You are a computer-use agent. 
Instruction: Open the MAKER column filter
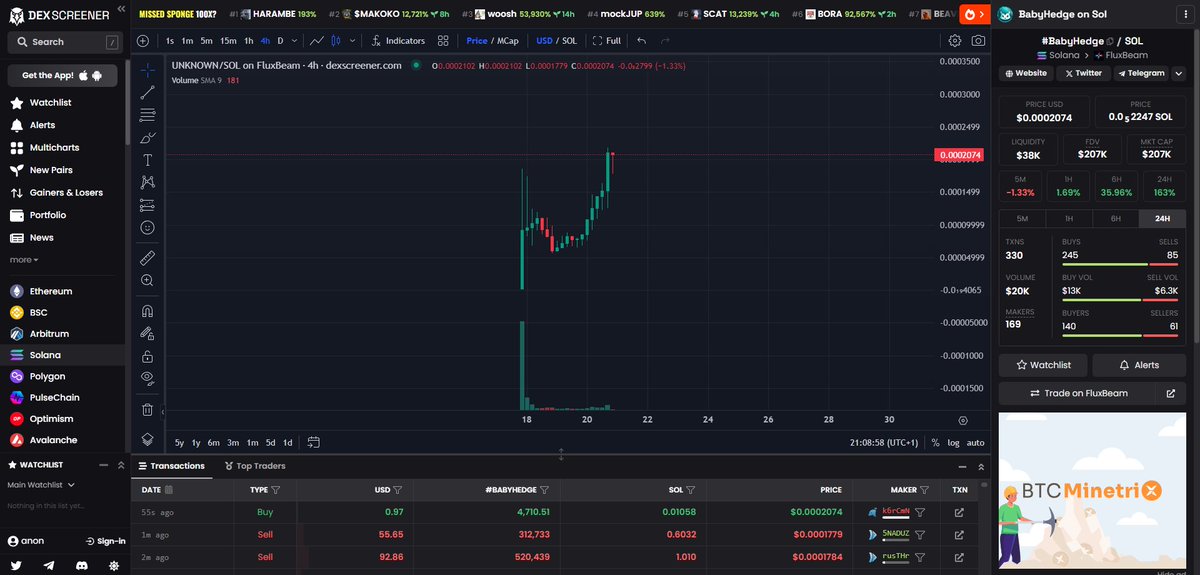click(925, 490)
